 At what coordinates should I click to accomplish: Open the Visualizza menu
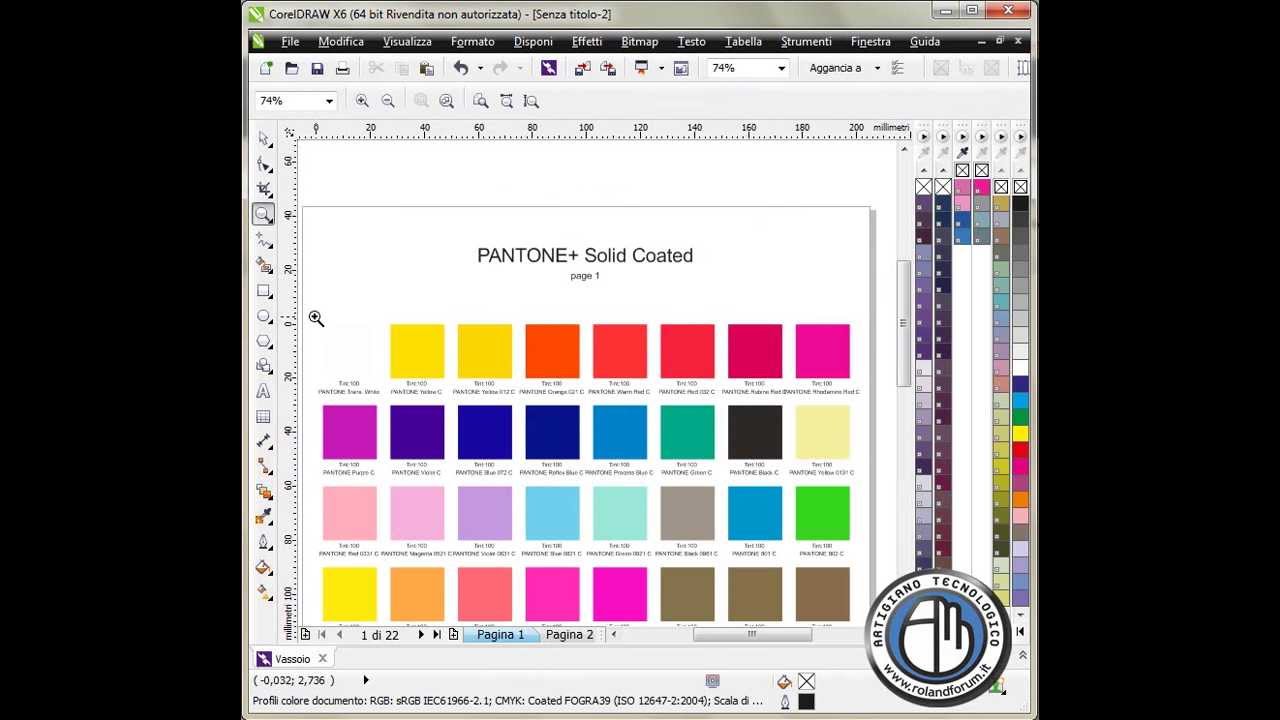(407, 42)
